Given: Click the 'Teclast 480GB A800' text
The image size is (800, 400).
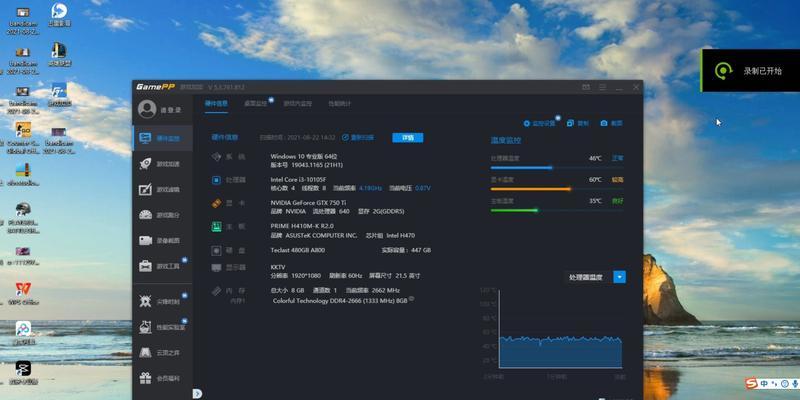Looking at the screenshot, I should (297, 250).
